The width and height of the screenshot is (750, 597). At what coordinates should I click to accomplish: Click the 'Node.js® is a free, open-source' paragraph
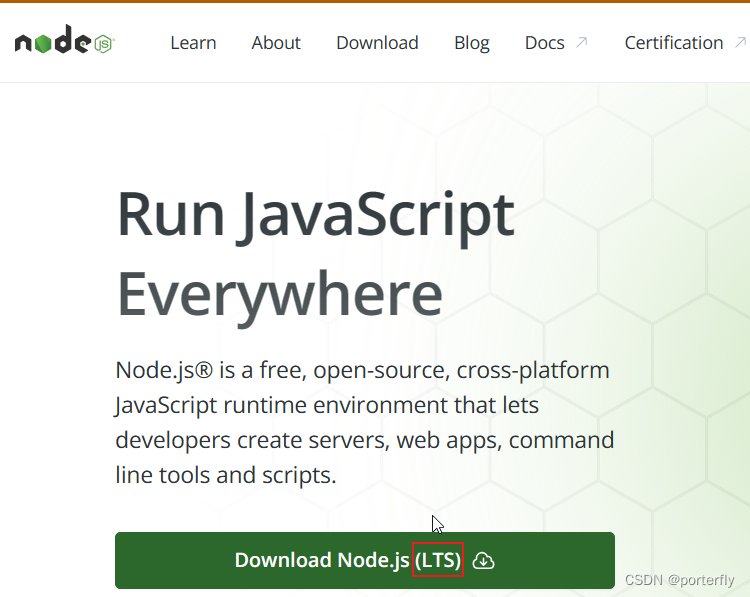click(364, 422)
